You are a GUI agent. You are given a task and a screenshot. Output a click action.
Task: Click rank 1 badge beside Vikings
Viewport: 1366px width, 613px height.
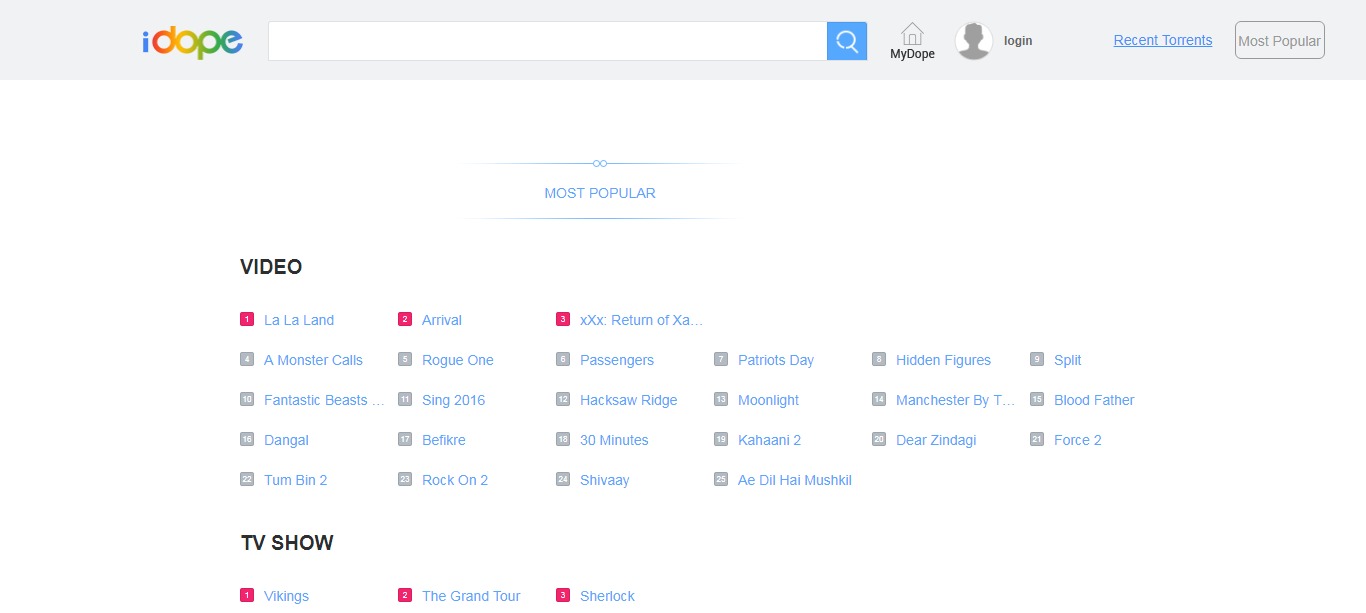(247, 596)
